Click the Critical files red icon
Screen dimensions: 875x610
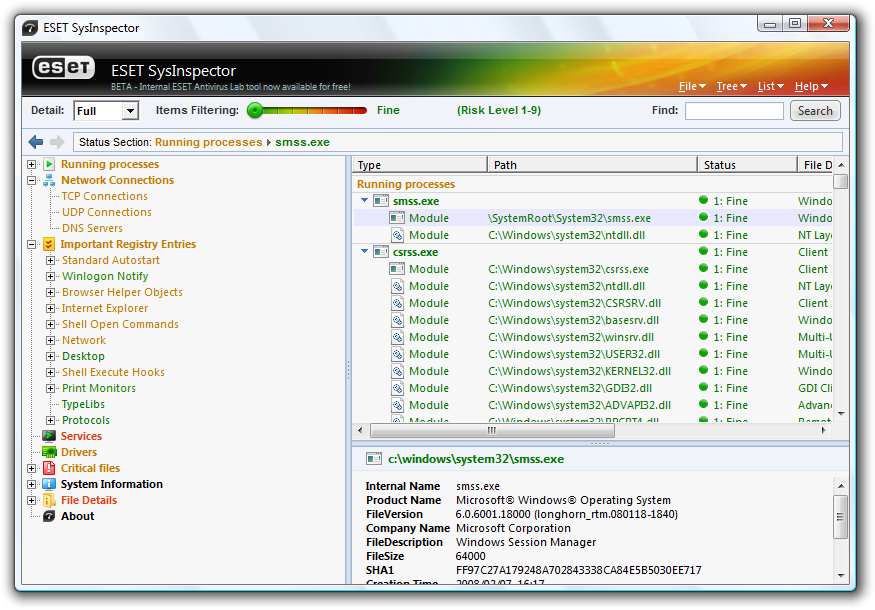[x=48, y=468]
